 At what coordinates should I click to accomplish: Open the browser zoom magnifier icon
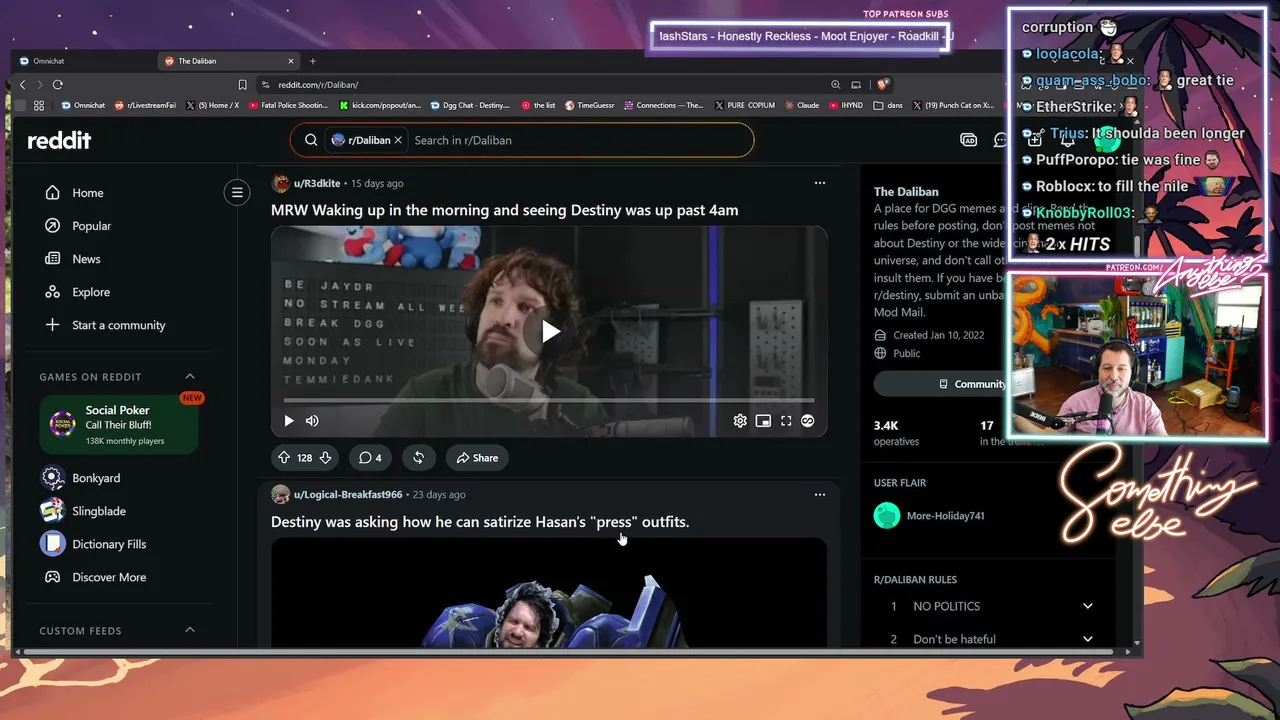tap(835, 85)
